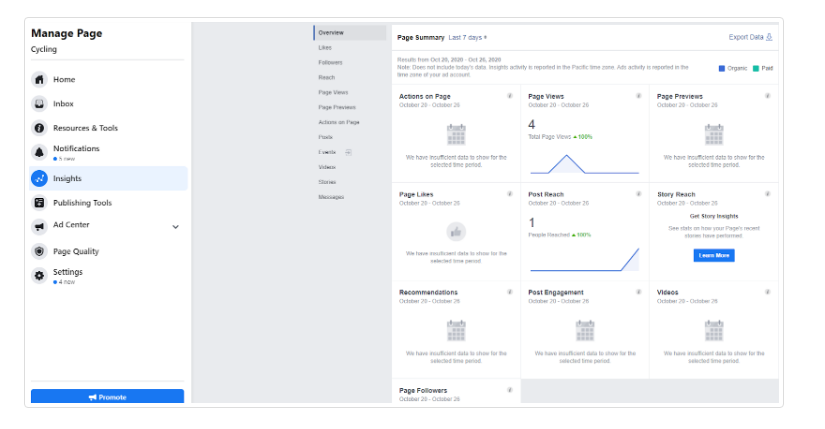Image resolution: width=825 pixels, height=429 pixels.
Task: Open the Inbox icon in sidebar
Action: 39,104
